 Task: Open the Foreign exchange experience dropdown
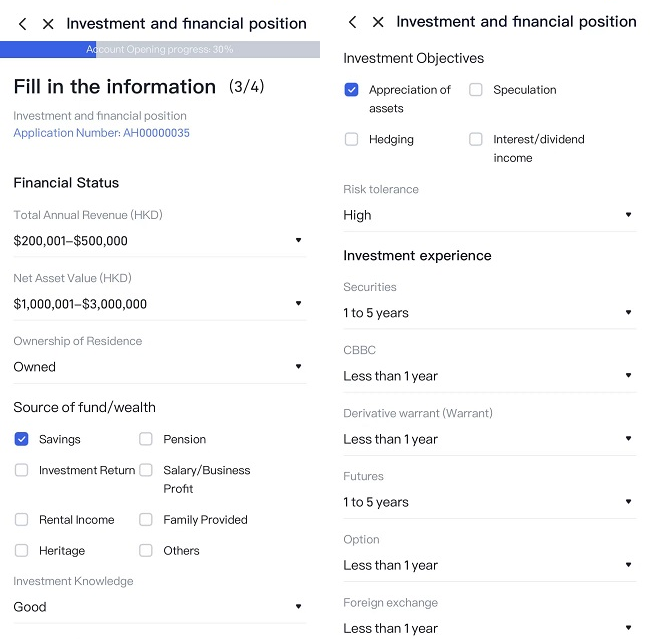(490, 628)
